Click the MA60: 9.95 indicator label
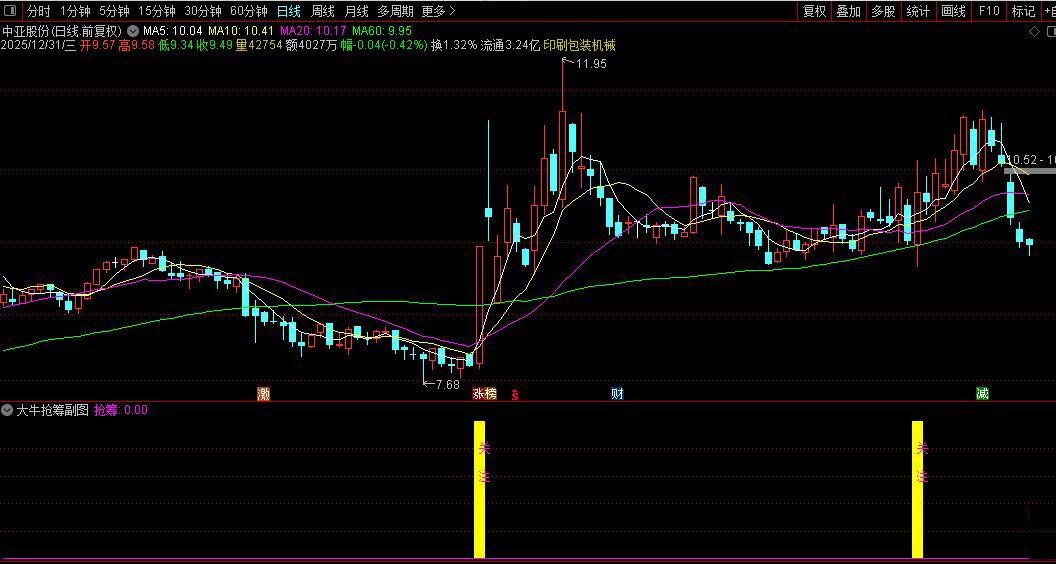The width and height of the screenshot is (1056, 564). click(382, 30)
